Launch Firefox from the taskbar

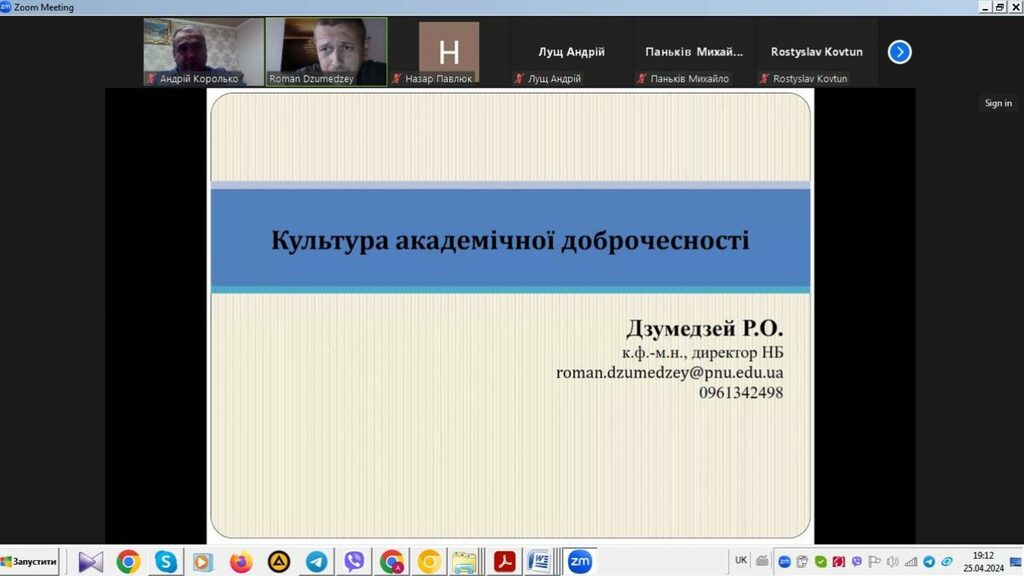click(241, 562)
